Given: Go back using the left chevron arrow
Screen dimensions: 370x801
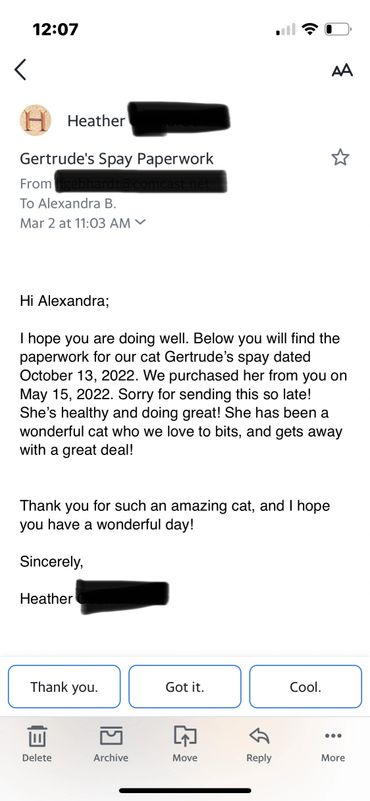Looking at the screenshot, I should click(x=20, y=69).
